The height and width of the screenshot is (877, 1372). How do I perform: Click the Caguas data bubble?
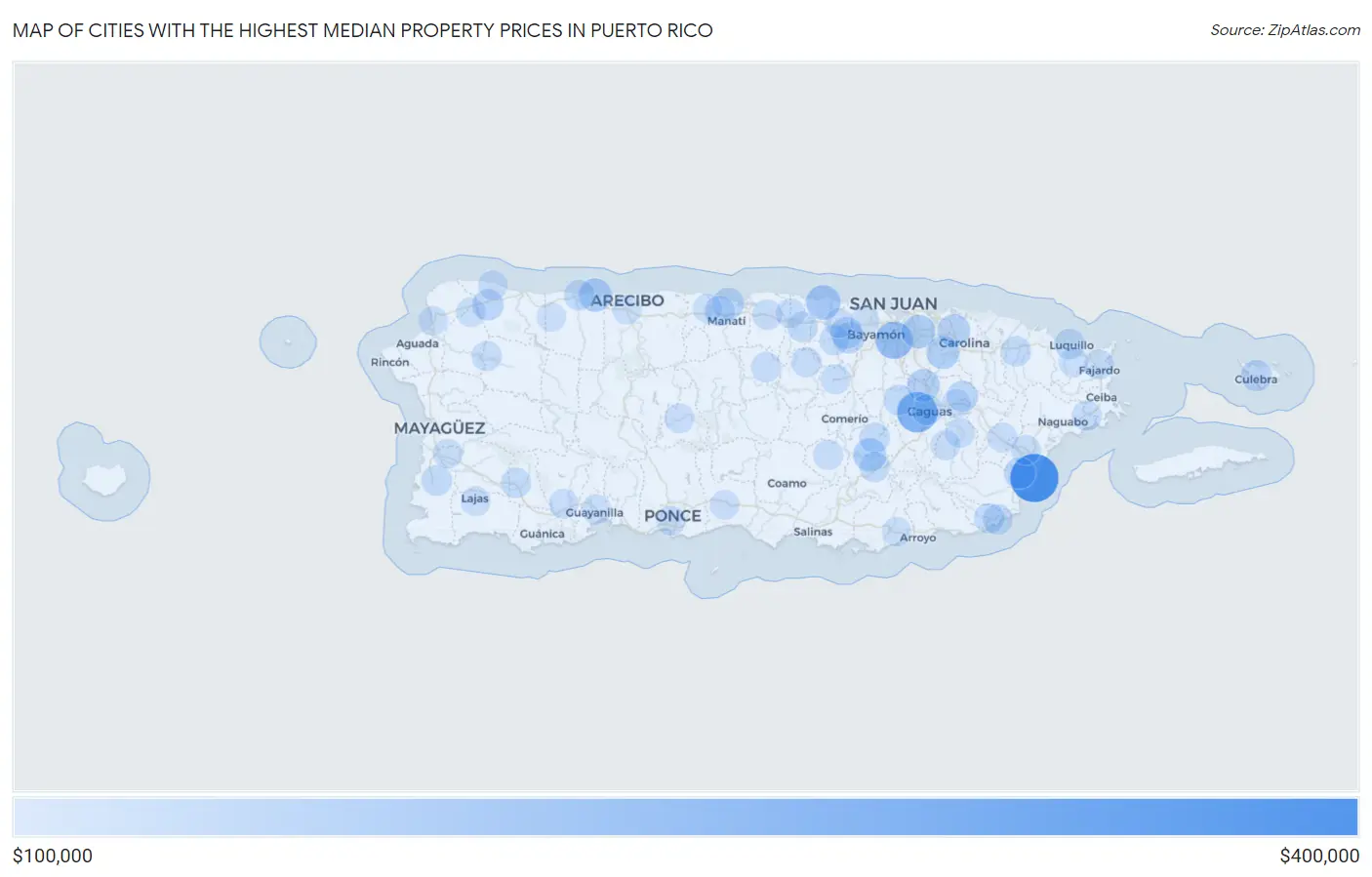(917, 412)
